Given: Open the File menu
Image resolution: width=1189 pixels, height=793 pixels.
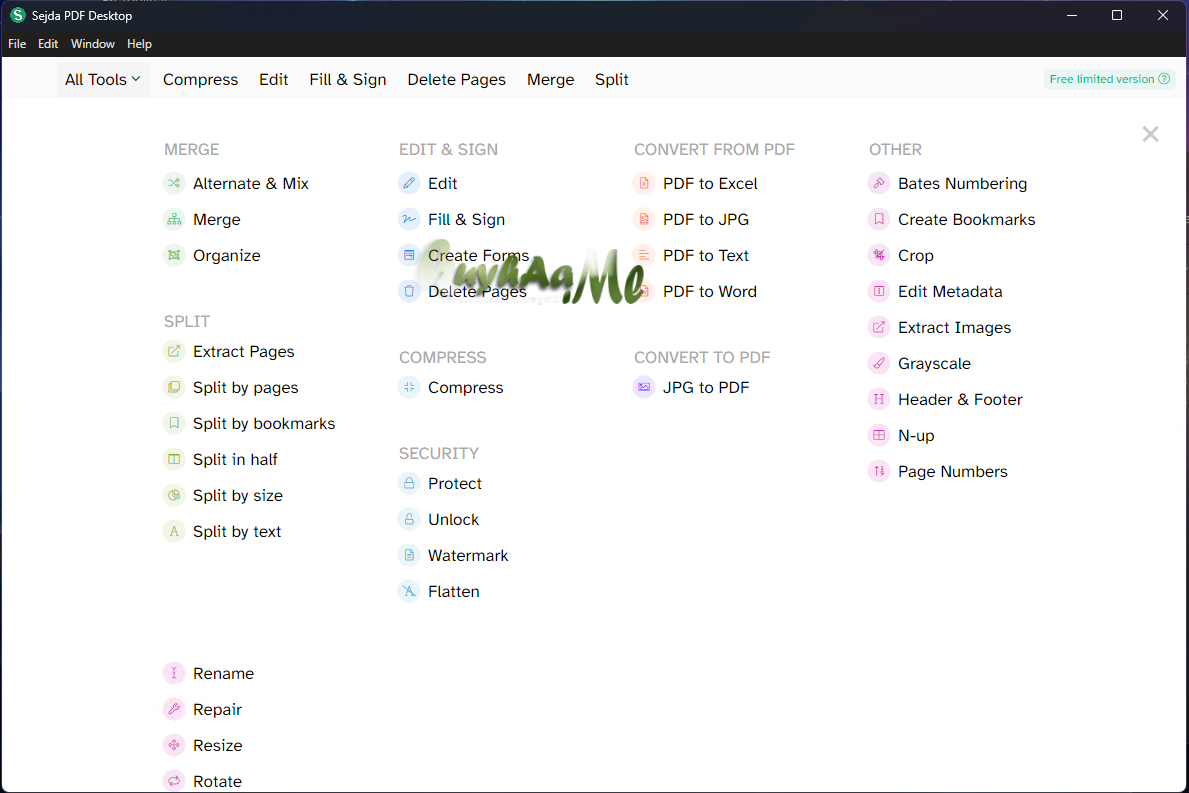Looking at the screenshot, I should [x=17, y=44].
